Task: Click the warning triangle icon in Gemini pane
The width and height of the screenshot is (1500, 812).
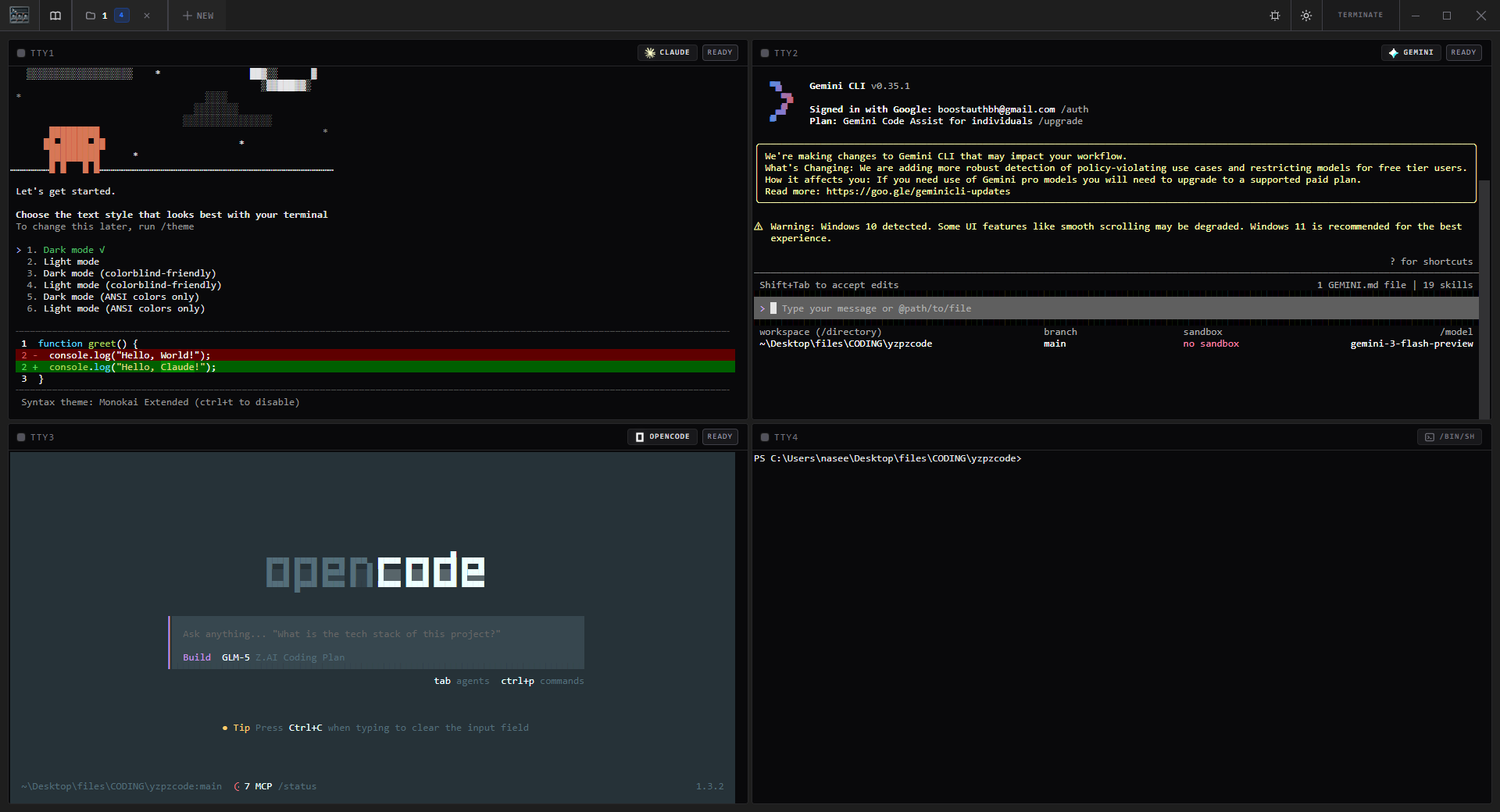Action: (759, 226)
